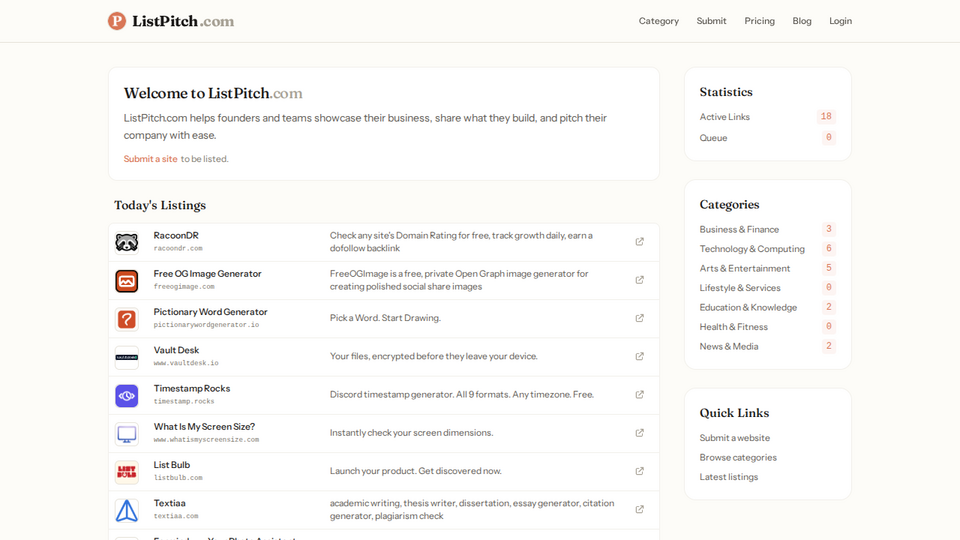Open external link icon for List Bulb

(x=639, y=471)
